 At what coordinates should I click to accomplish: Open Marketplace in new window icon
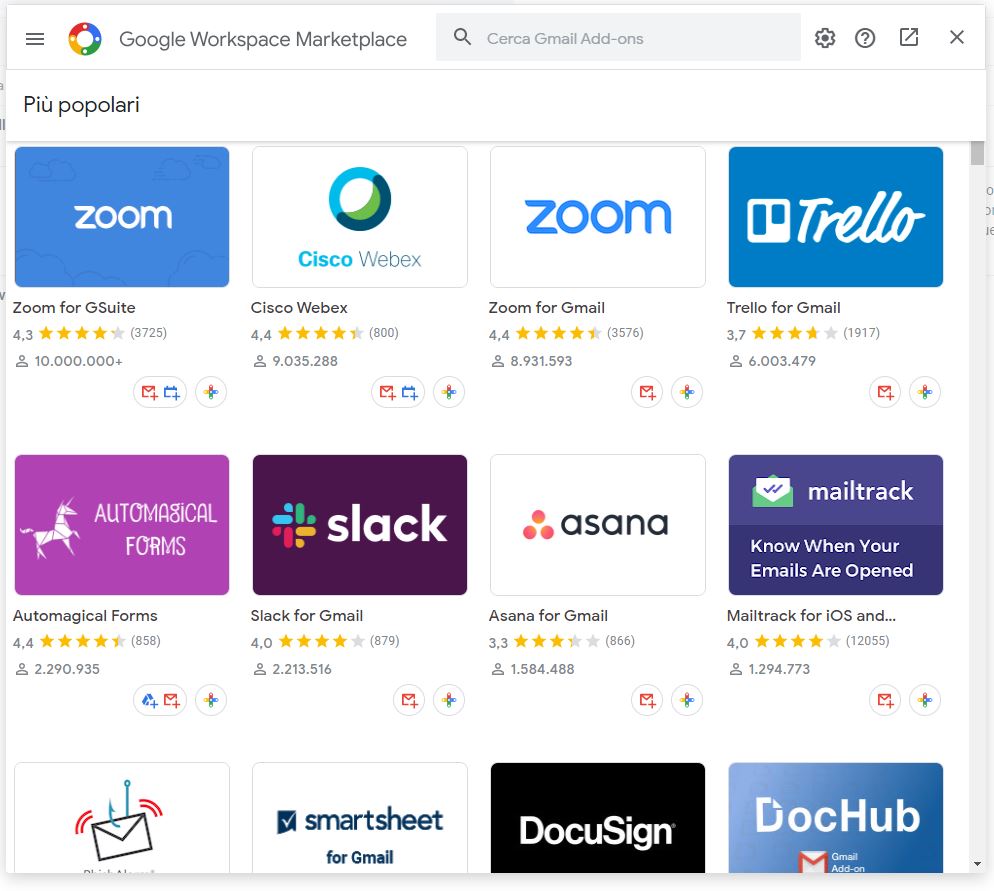click(x=909, y=37)
